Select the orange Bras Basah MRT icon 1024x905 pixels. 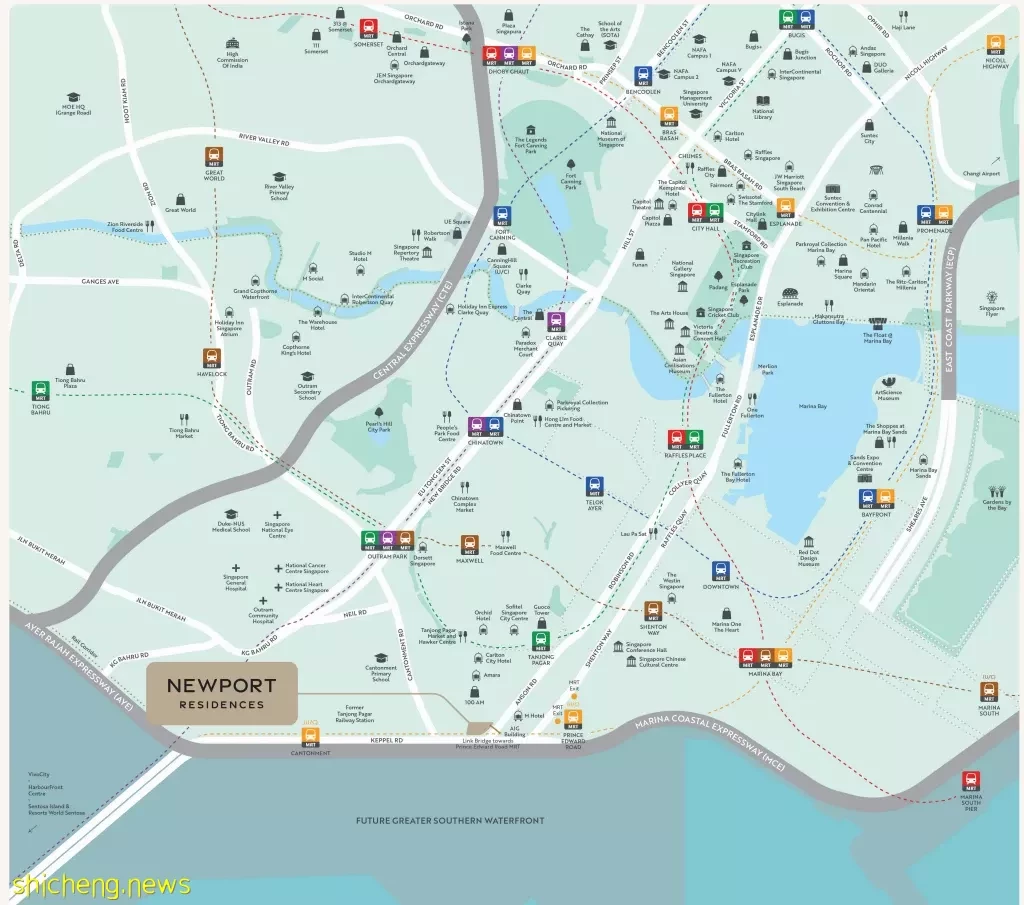(669, 117)
